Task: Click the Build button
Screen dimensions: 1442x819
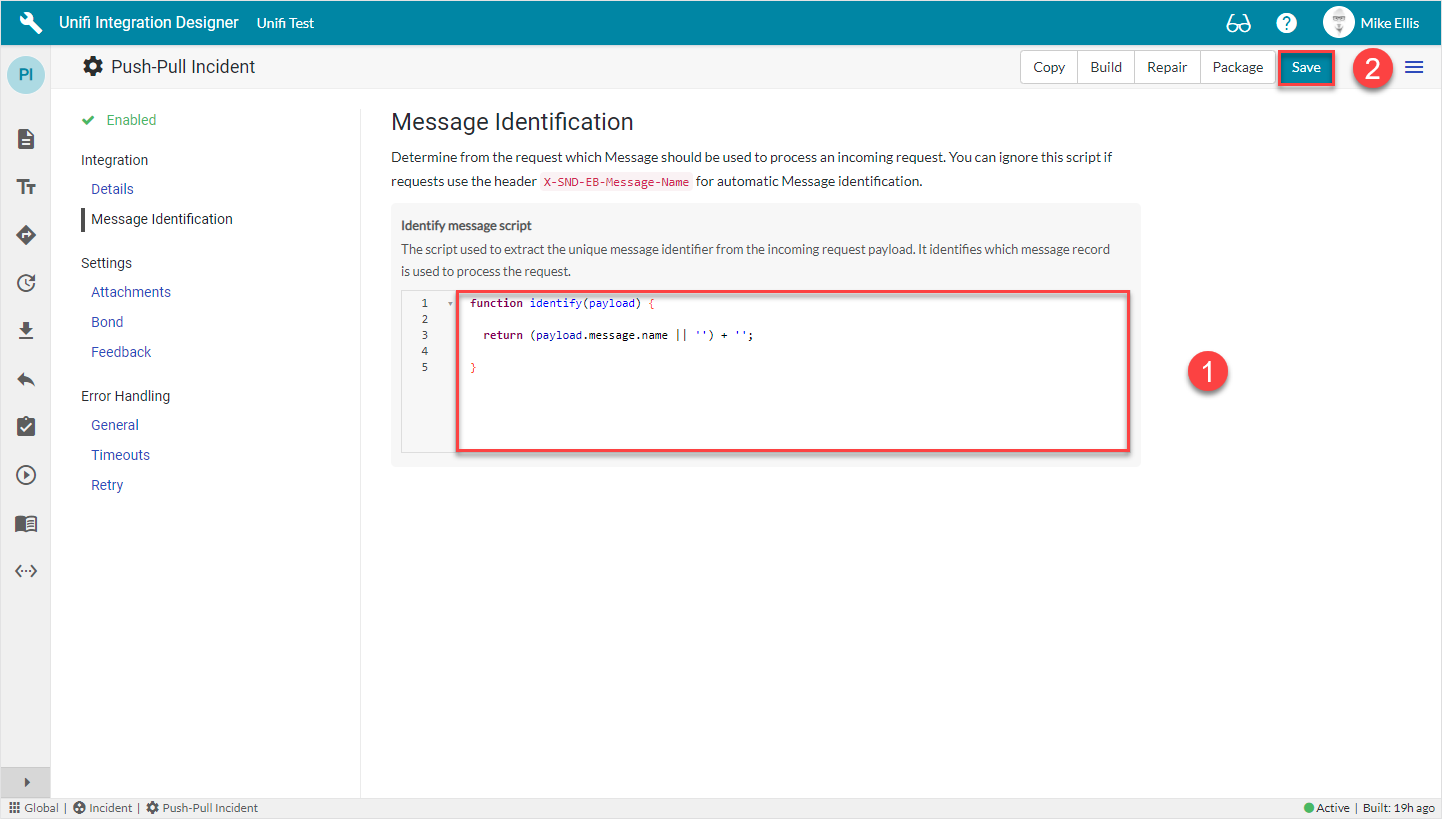Action: pyautogui.click(x=1105, y=67)
